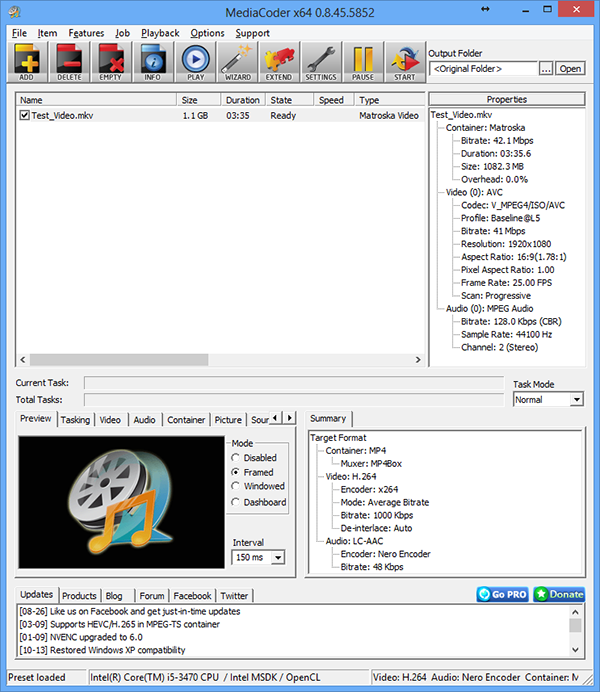Viewport: 600px width, 692px height.
Task: Switch to the Audio tab
Action: (x=144, y=420)
